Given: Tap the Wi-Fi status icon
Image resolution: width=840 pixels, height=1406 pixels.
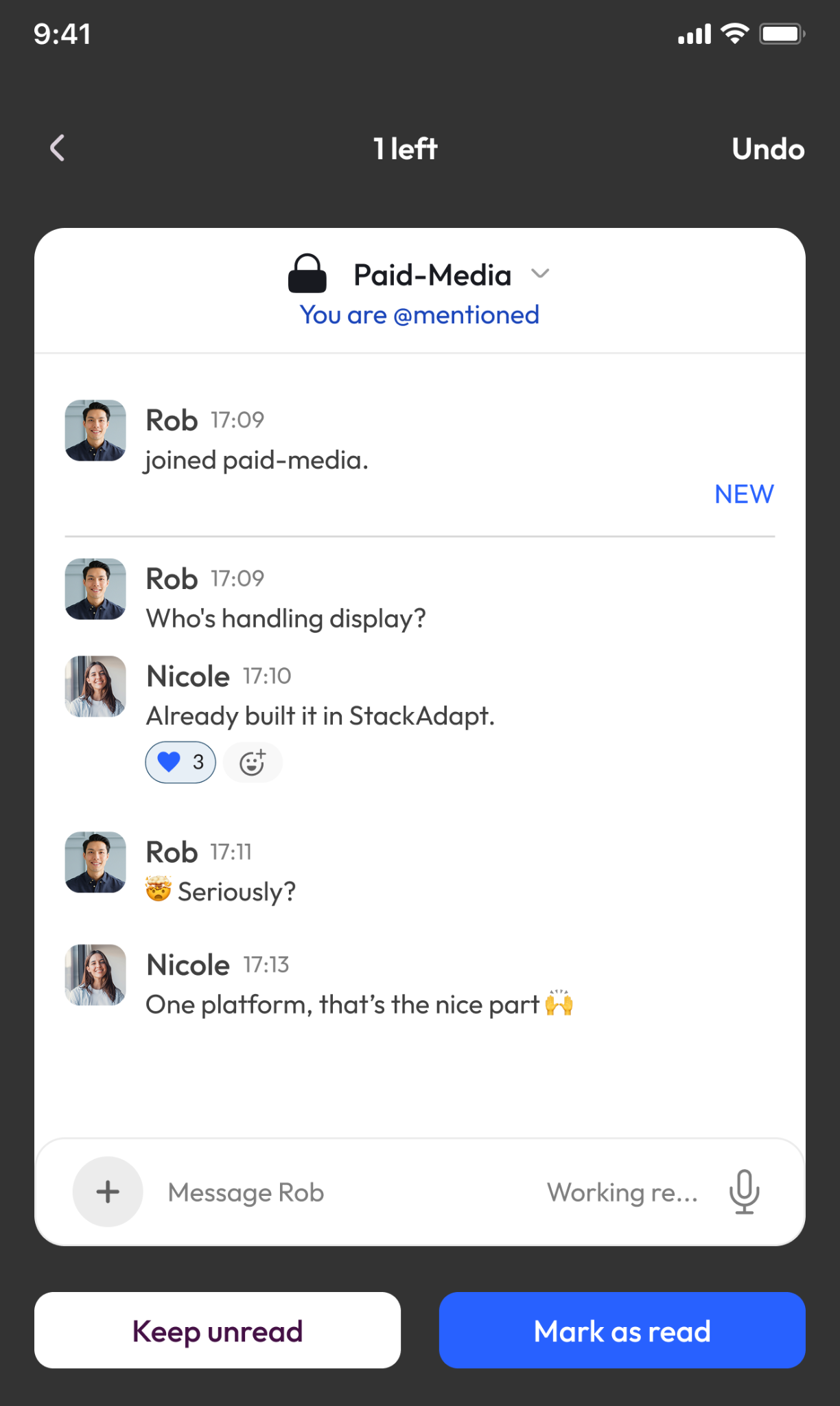Looking at the screenshot, I should point(734,34).
